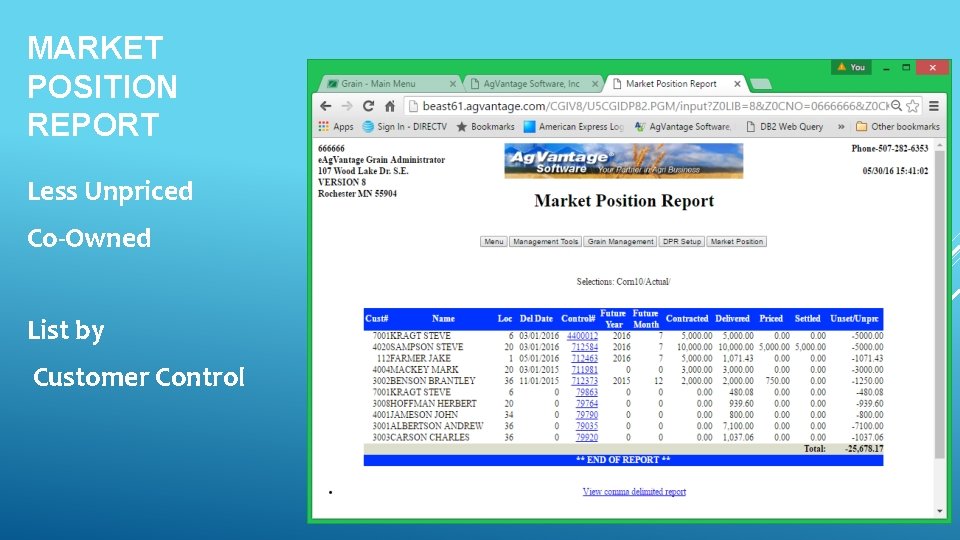This screenshot has width=960, height=540.
Task: Click the END OF REPORT bar
Action: (623, 460)
